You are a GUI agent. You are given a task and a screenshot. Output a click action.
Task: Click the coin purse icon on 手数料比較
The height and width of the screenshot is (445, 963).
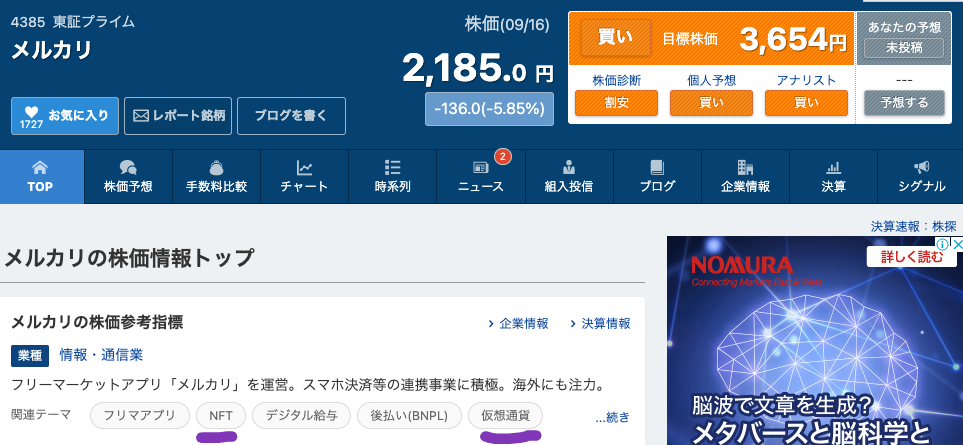(x=216, y=167)
